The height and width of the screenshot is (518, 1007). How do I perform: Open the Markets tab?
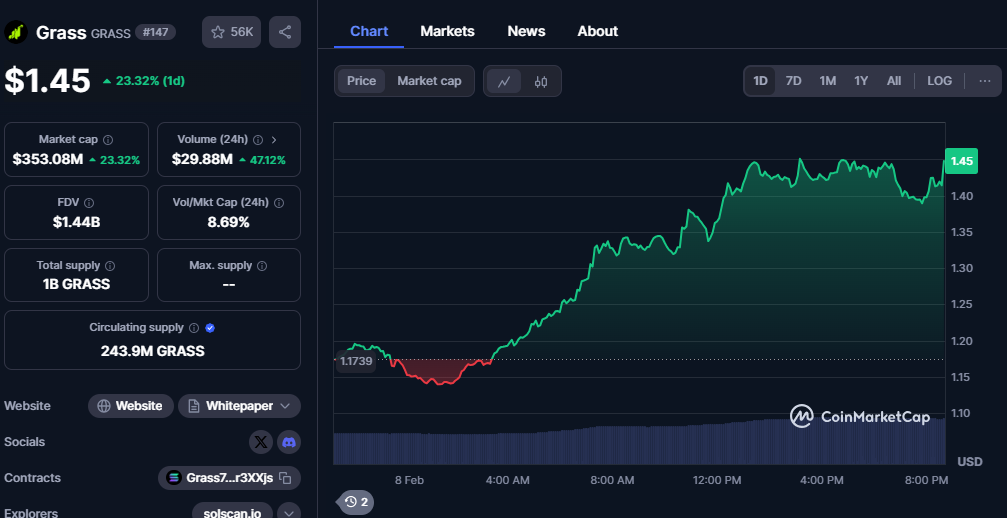click(447, 31)
